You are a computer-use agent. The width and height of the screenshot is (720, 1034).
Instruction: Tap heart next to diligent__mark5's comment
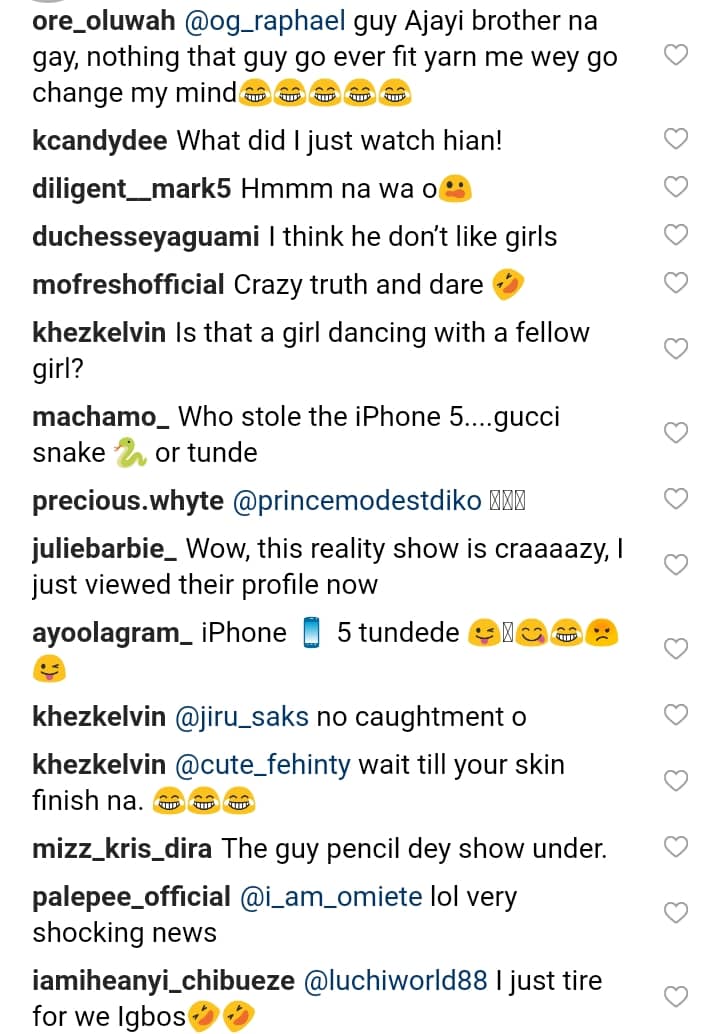click(676, 187)
